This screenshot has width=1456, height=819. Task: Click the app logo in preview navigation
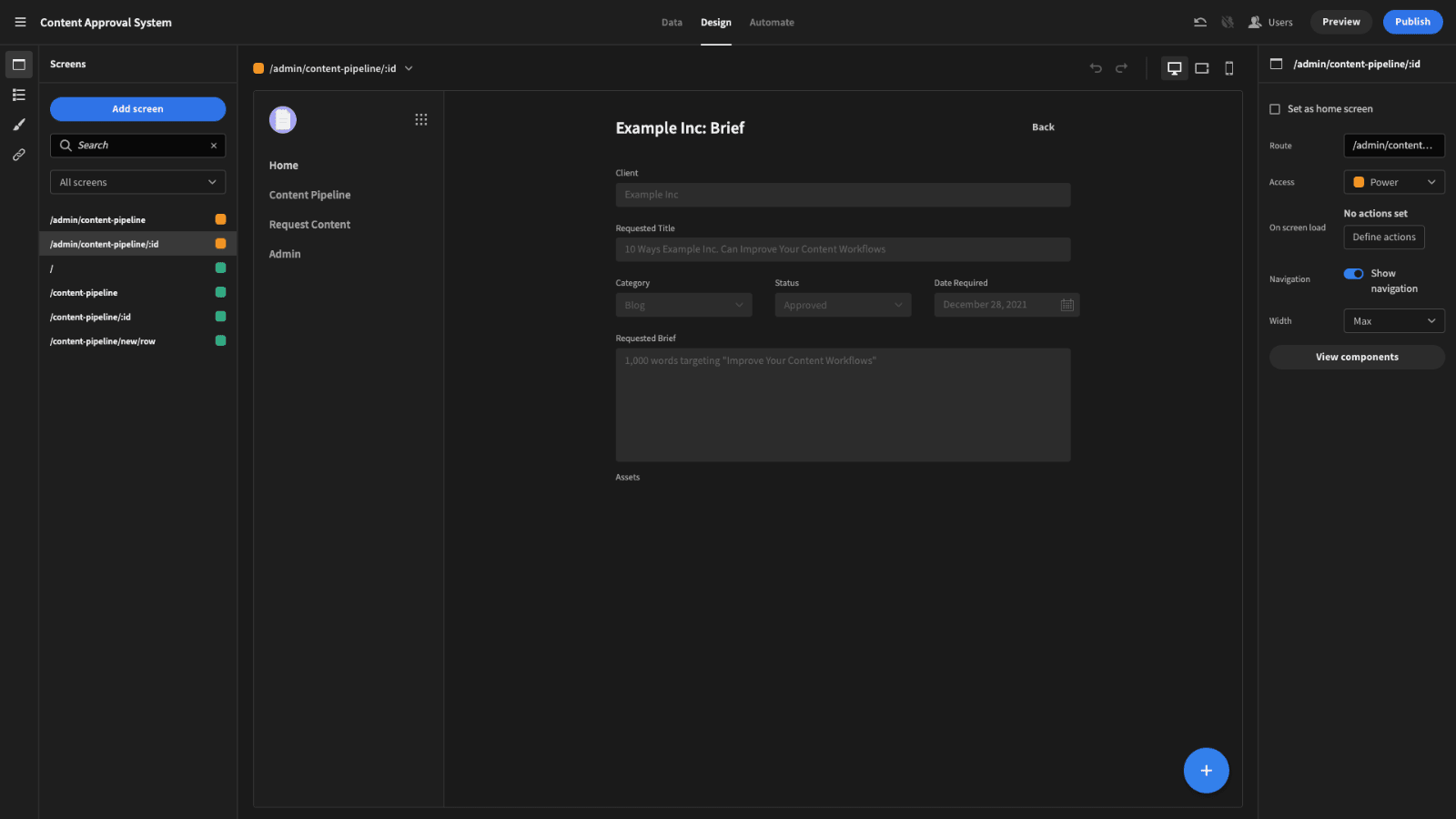coord(283,120)
